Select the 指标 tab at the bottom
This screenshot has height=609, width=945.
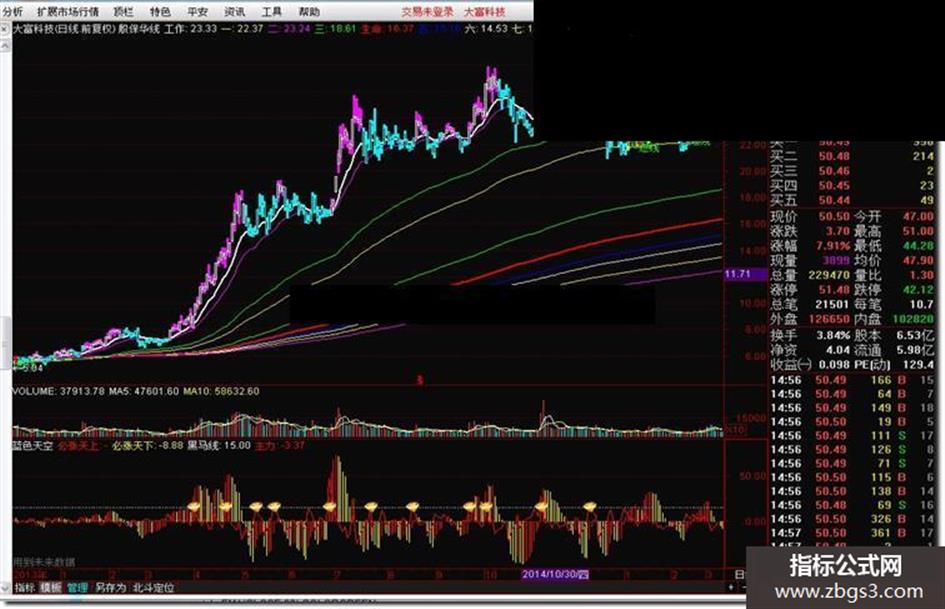pos(25,587)
